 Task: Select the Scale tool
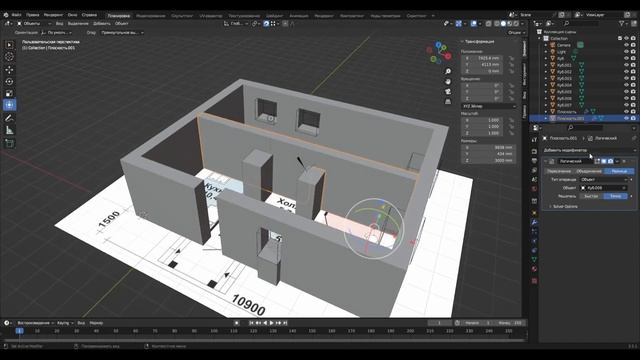tap(9, 93)
